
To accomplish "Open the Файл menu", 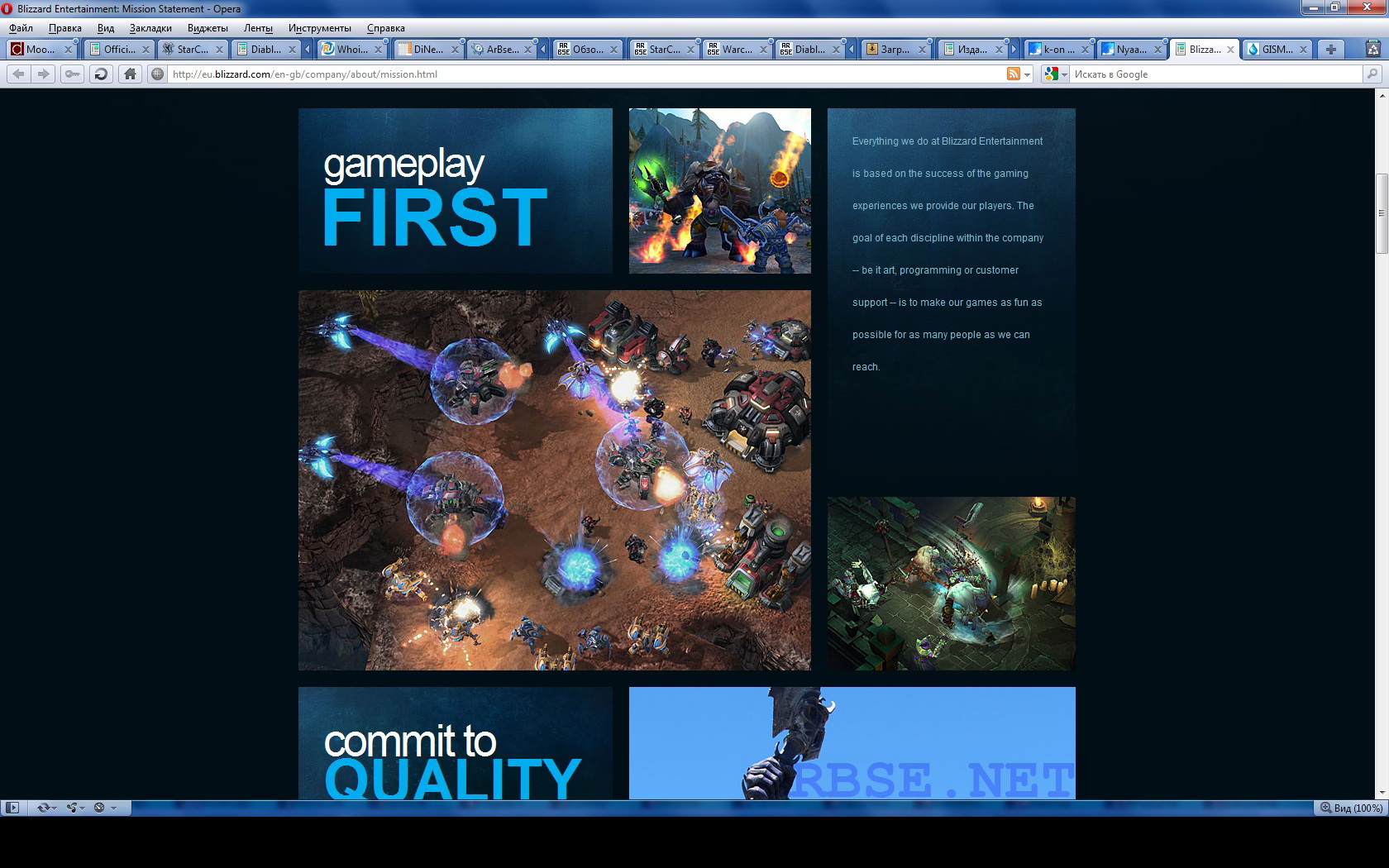I will (21, 28).
